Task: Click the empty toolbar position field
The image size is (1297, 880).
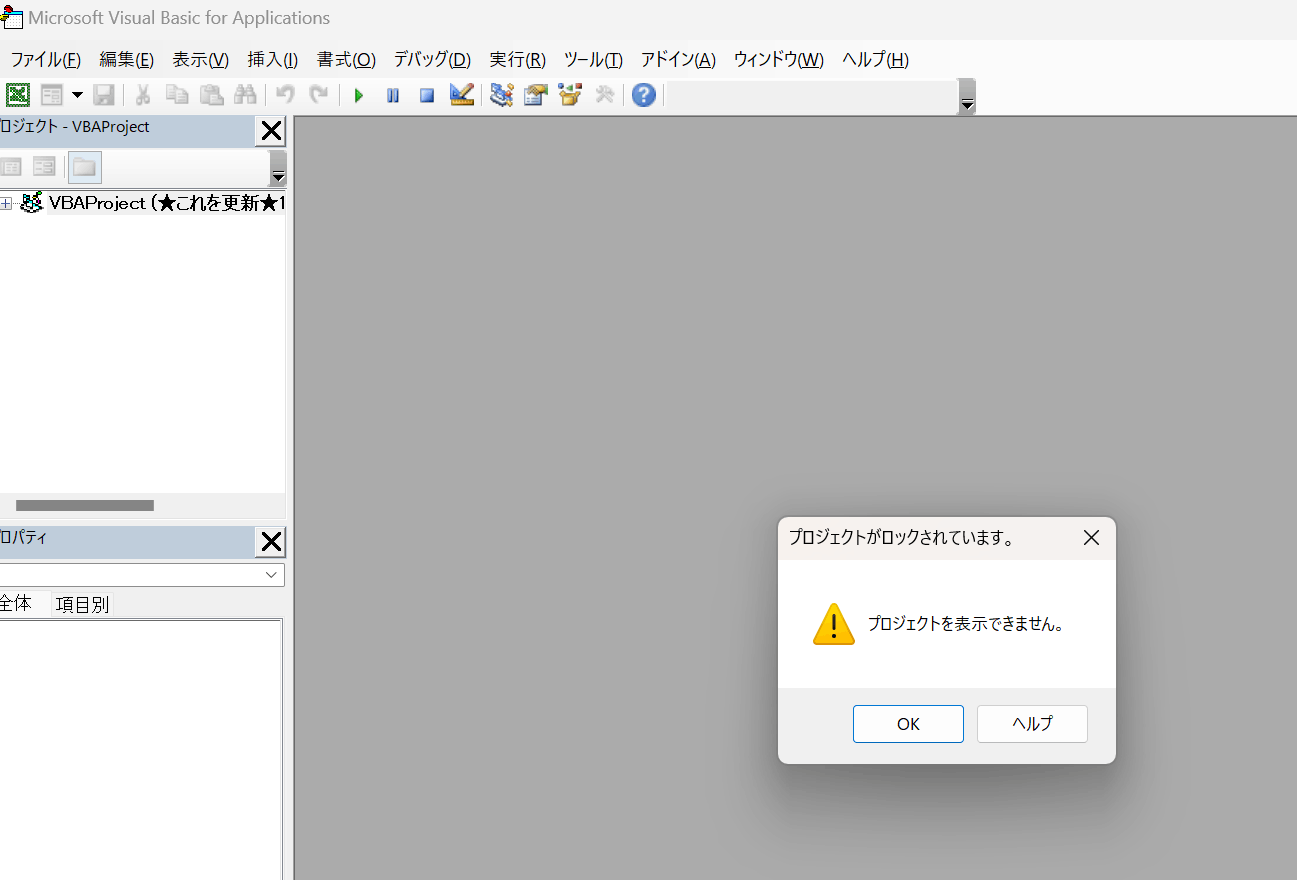Action: [x=812, y=96]
